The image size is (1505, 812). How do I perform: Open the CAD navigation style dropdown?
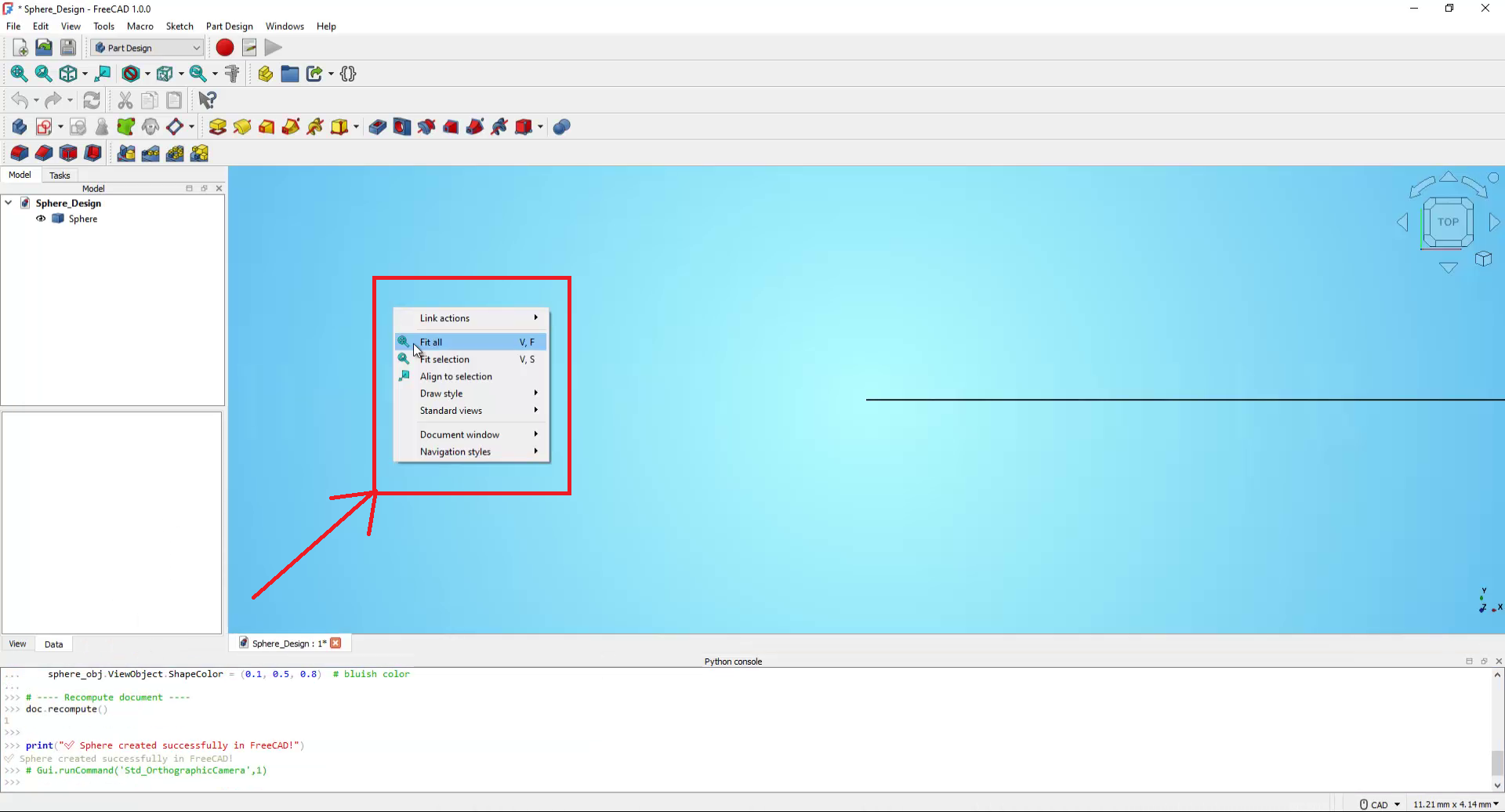[1380, 804]
